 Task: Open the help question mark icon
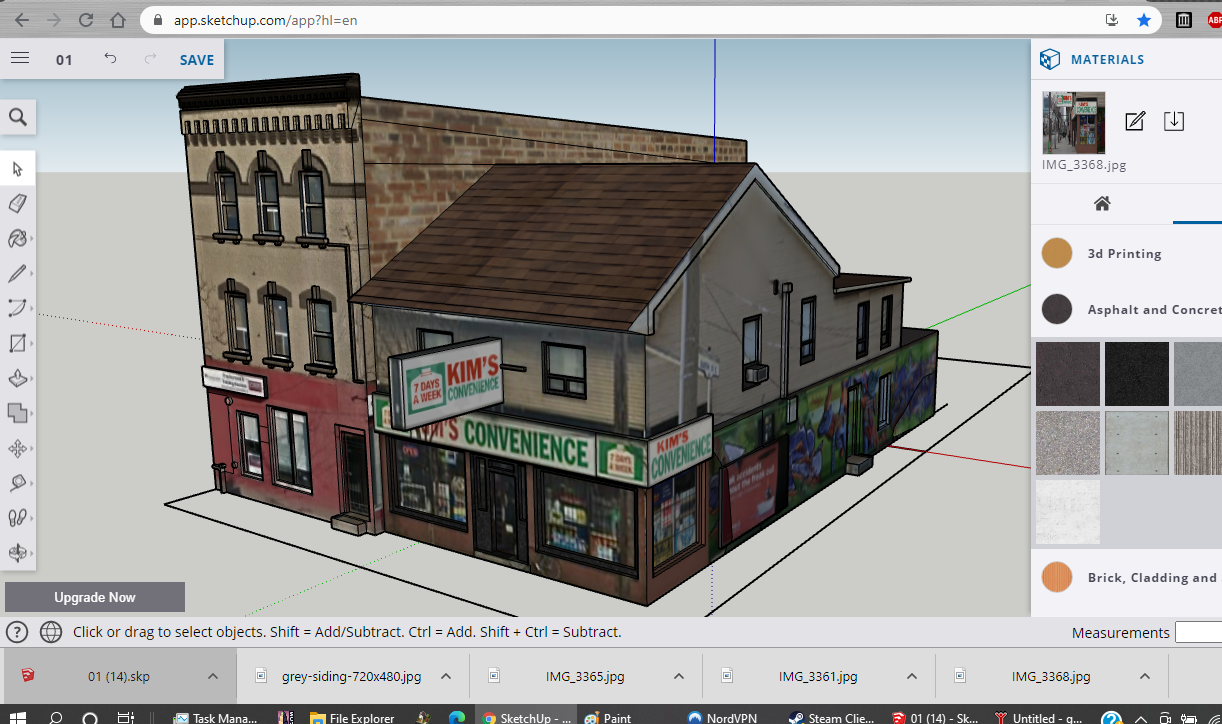17,632
